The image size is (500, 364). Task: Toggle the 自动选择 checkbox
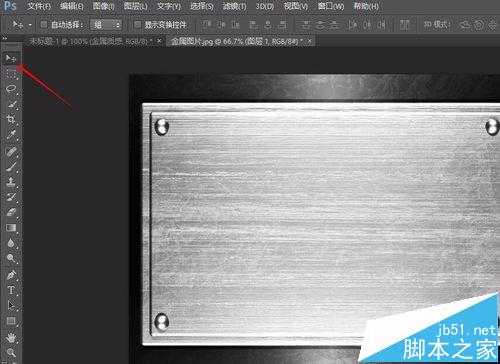click(x=43, y=24)
